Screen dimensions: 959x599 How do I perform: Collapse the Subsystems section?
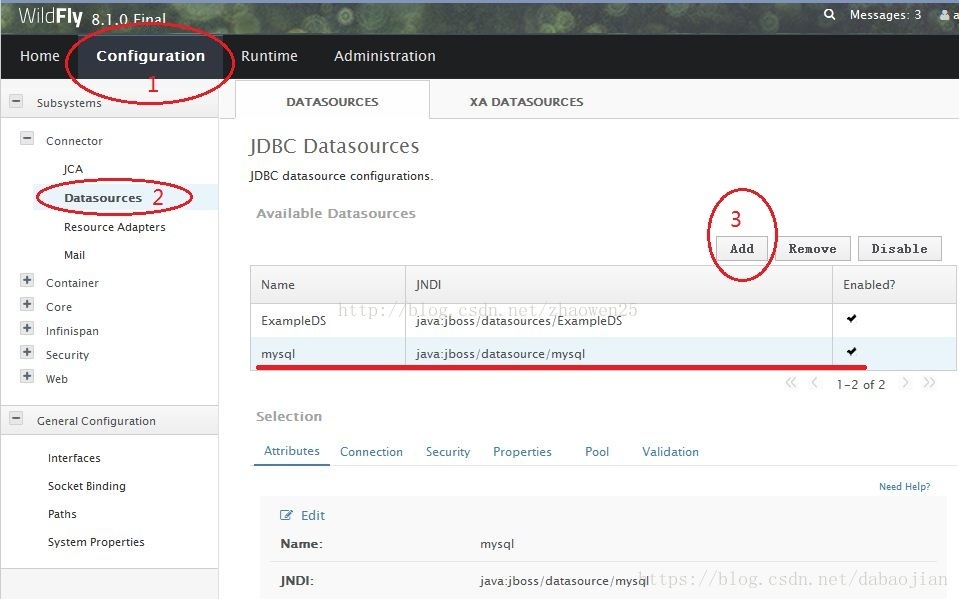pyautogui.click(x=17, y=102)
